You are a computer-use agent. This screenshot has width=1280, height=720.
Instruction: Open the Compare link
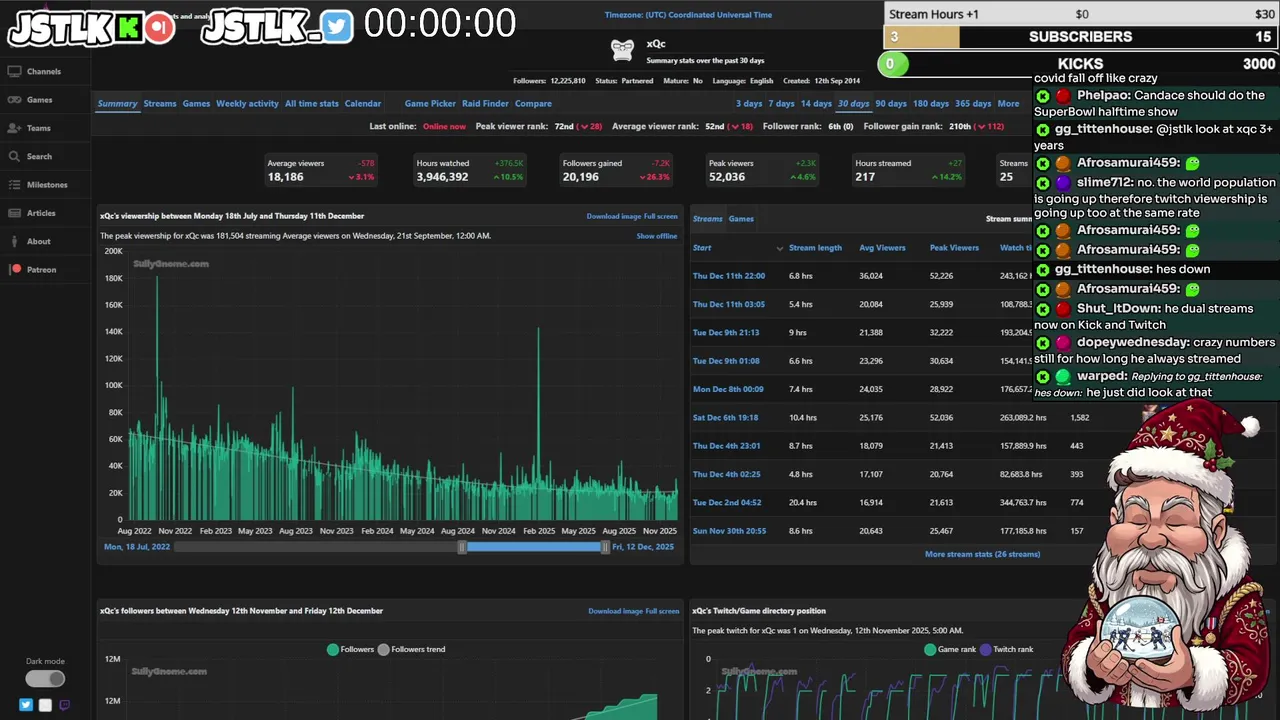[x=533, y=104]
